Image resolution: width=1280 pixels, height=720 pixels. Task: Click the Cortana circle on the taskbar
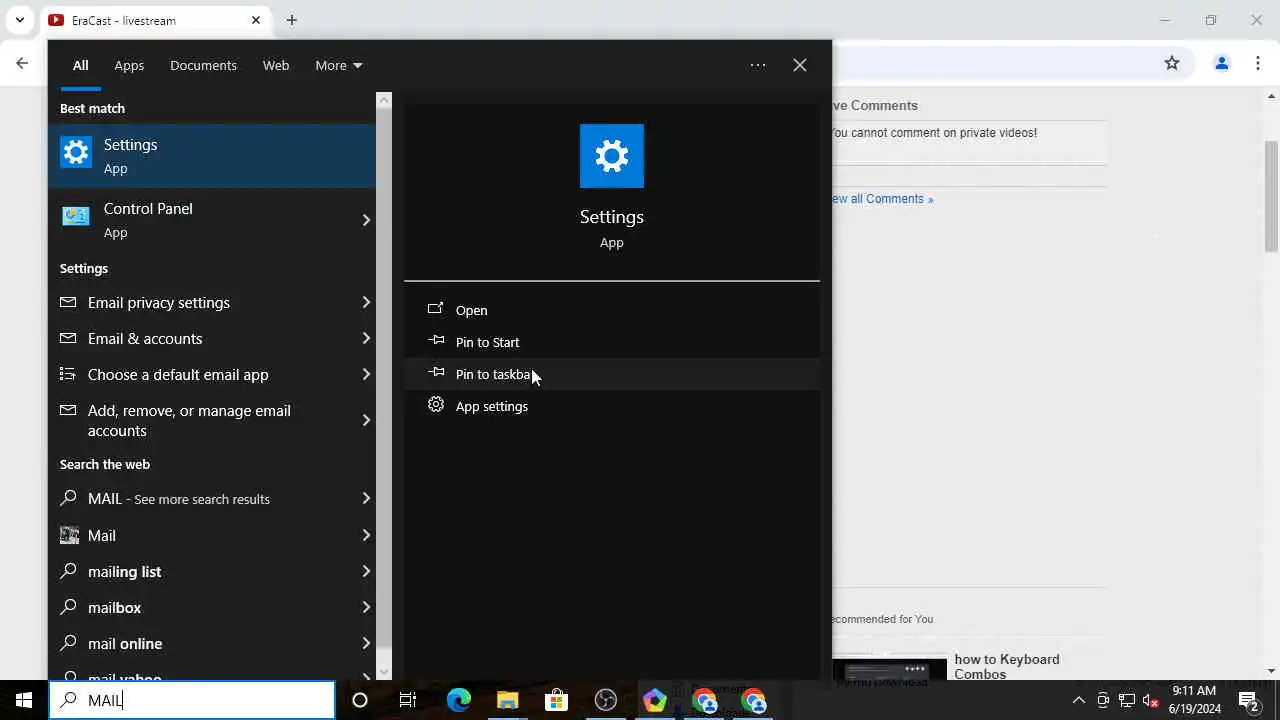360,700
